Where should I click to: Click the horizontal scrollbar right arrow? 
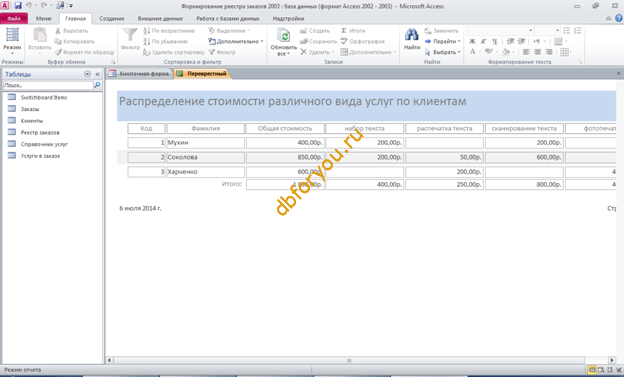point(612,360)
